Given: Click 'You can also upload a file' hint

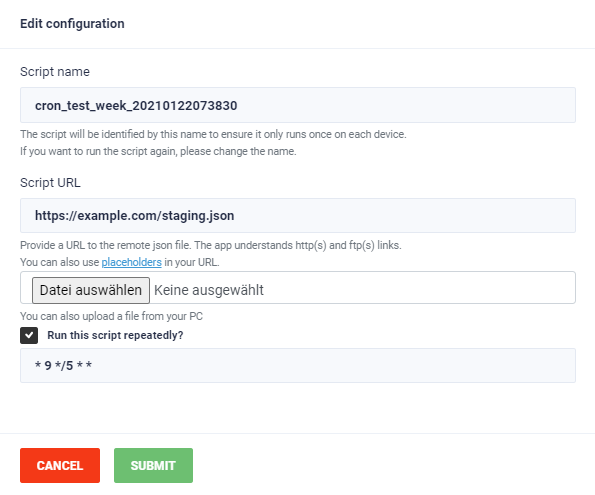Looking at the screenshot, I should pos(111,316).
